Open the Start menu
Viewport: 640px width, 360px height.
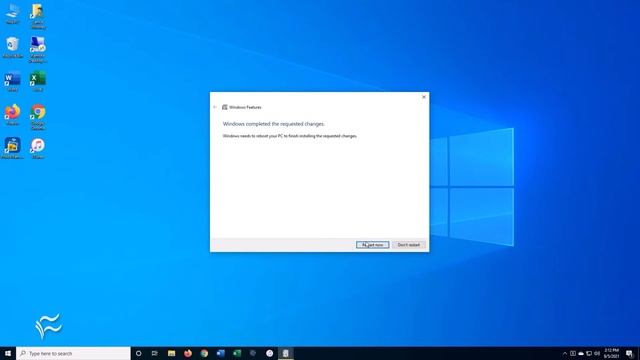(x=8, y=353)
